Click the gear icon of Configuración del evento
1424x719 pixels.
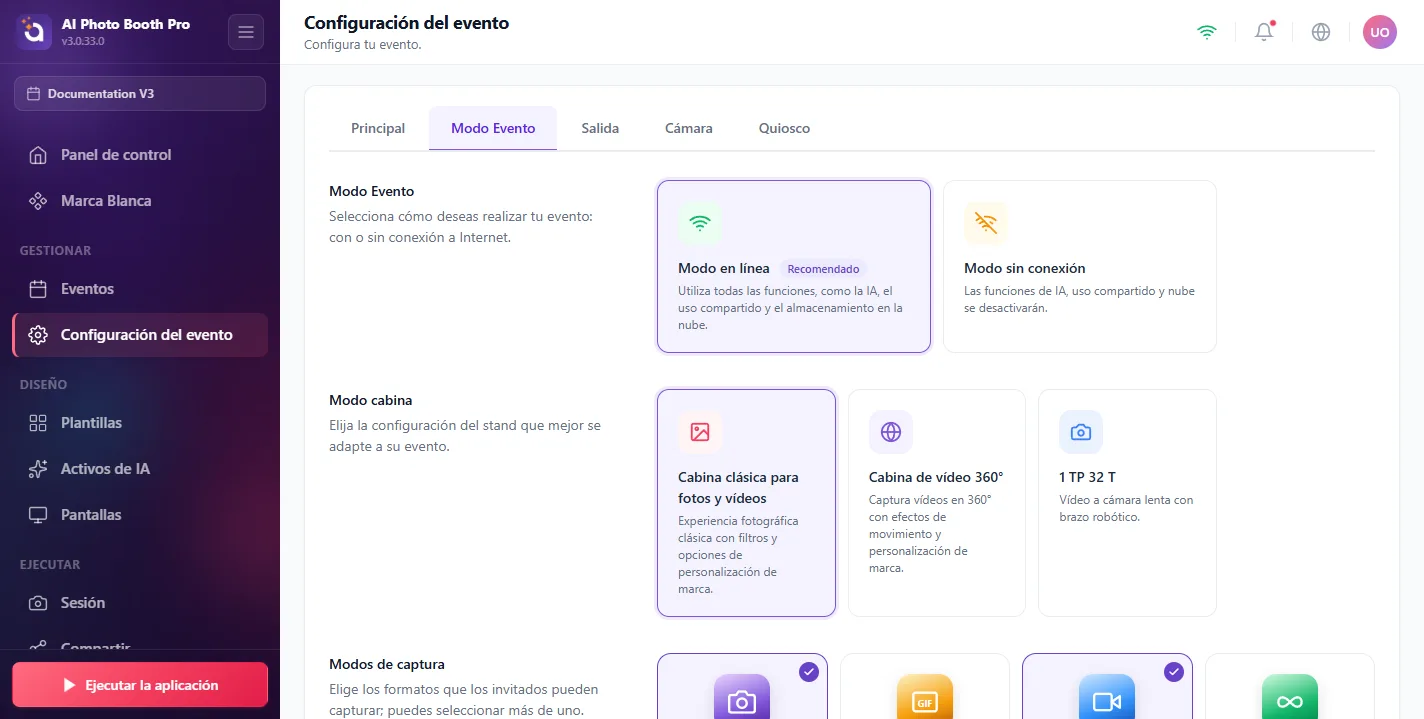(x=38, y=335)
